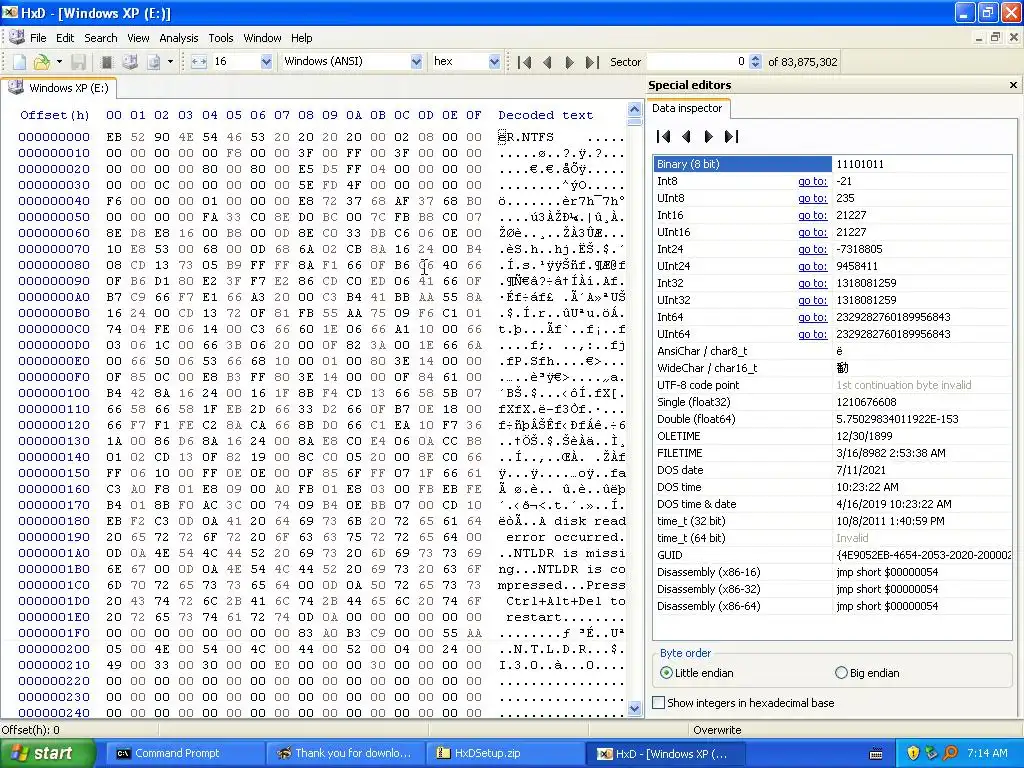
Task: Open the Help menu
Action: click(x=302, y=38)
